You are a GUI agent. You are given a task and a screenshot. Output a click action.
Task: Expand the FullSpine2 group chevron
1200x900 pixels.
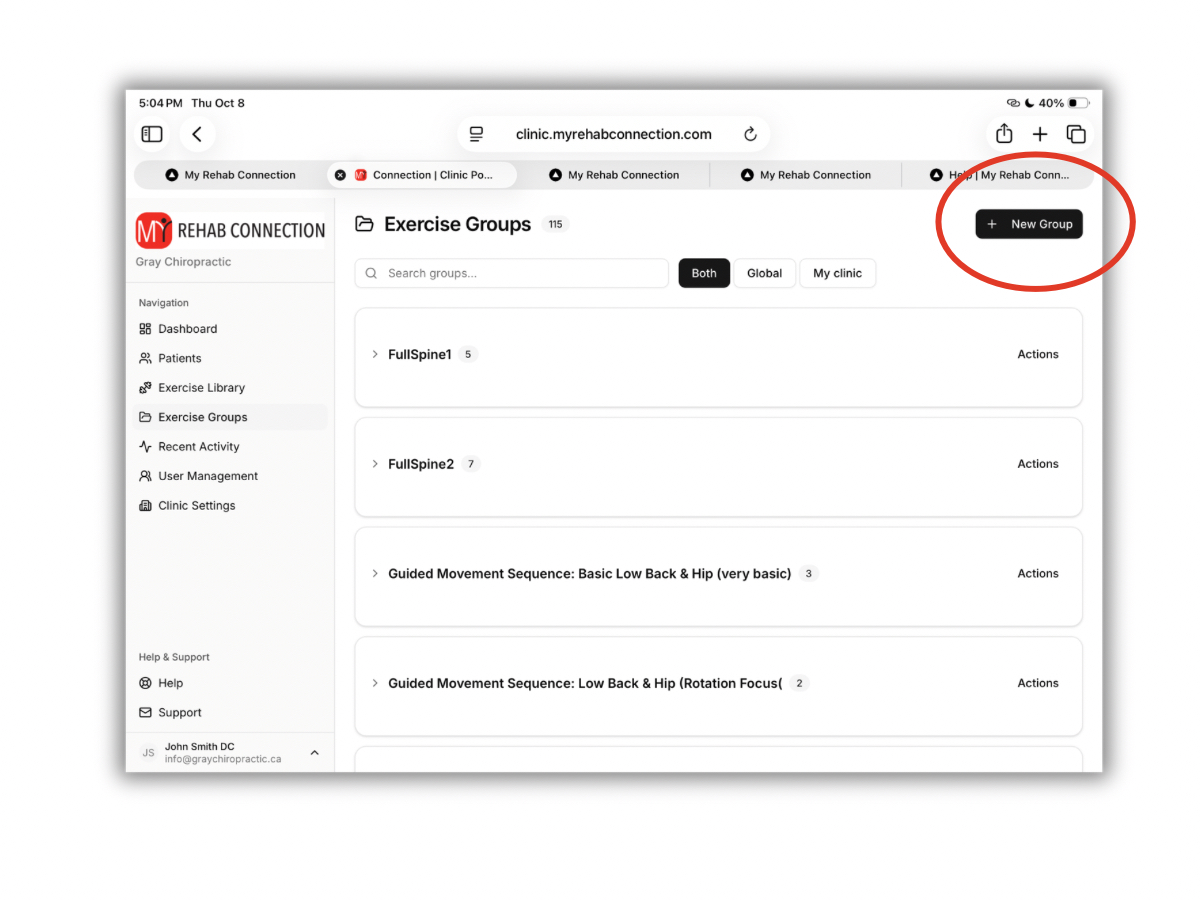coord(375,464)
